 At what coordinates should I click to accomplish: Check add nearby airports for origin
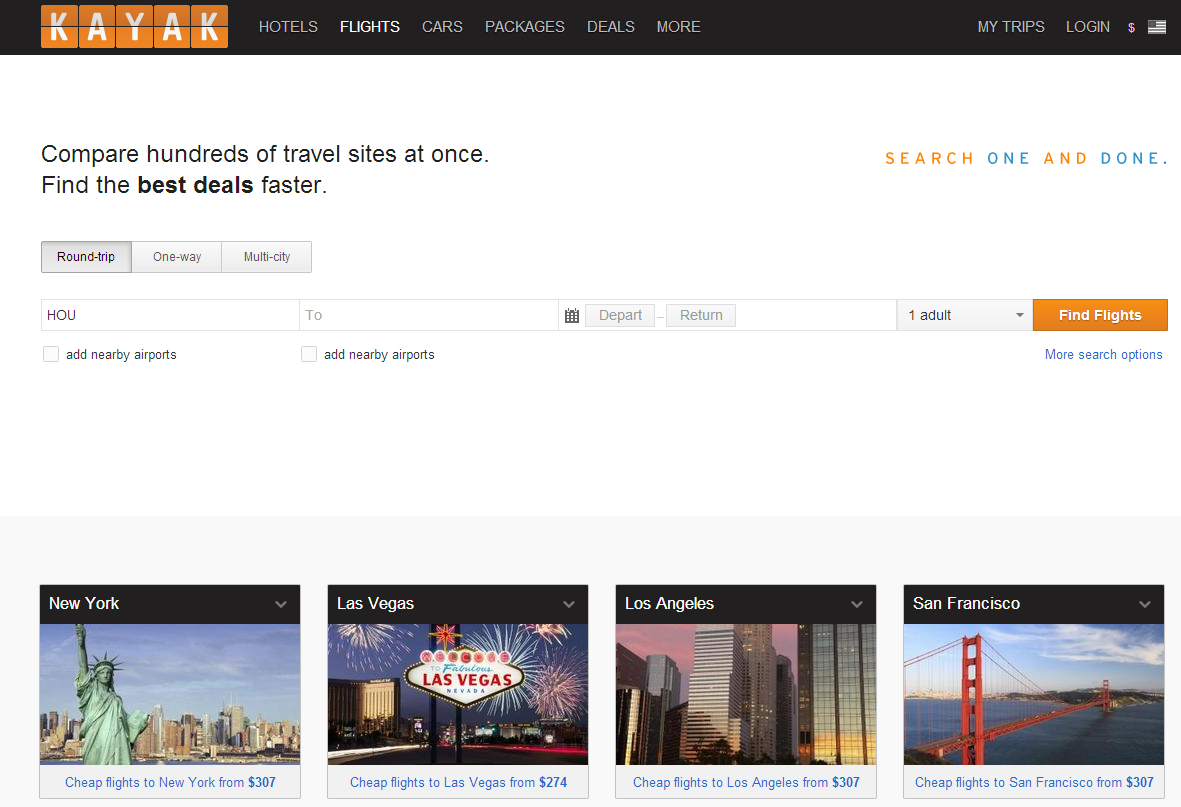tap(51, 354)
